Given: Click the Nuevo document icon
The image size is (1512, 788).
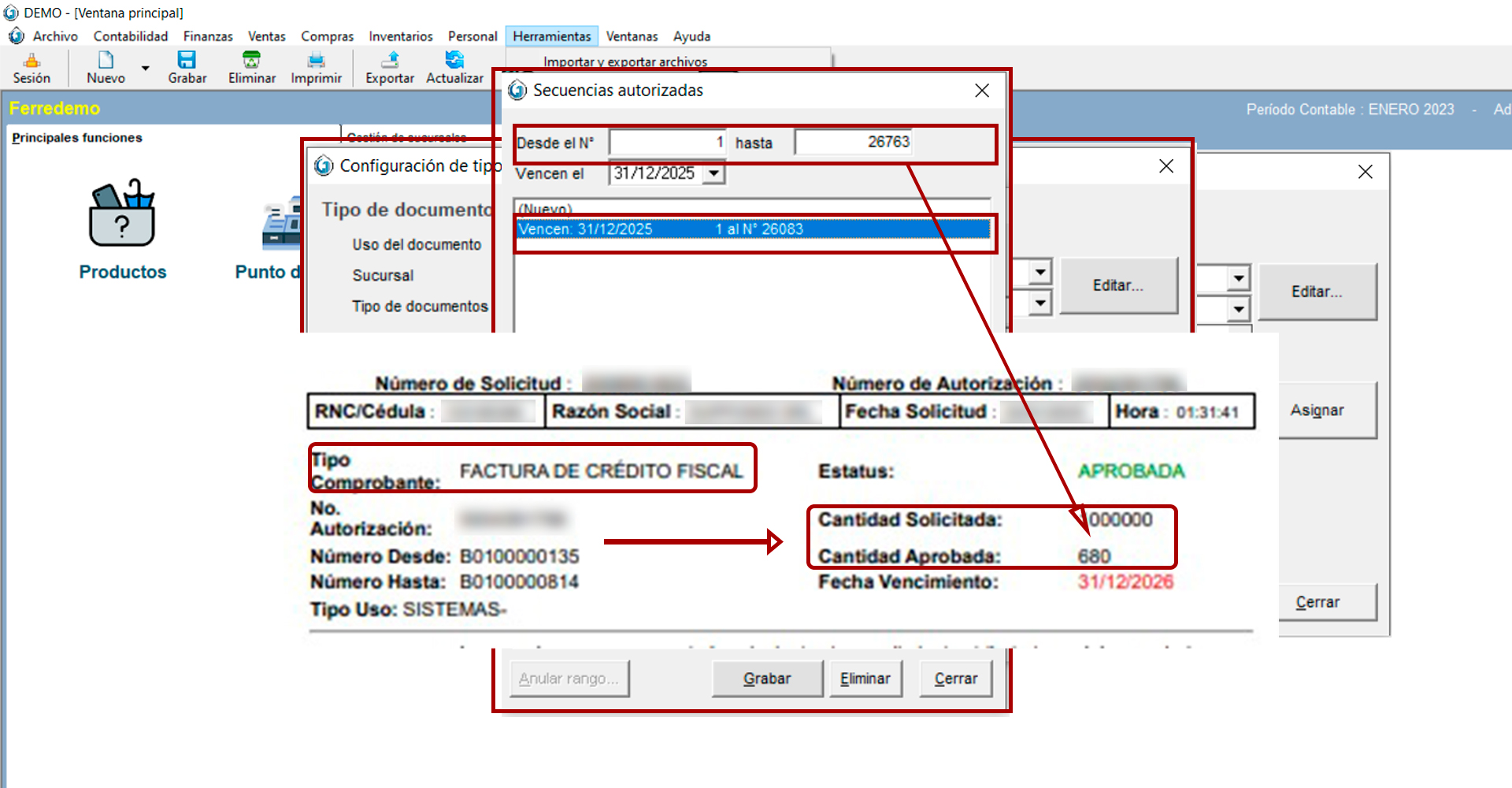Looking at the screenshot, I should point(106,61).
